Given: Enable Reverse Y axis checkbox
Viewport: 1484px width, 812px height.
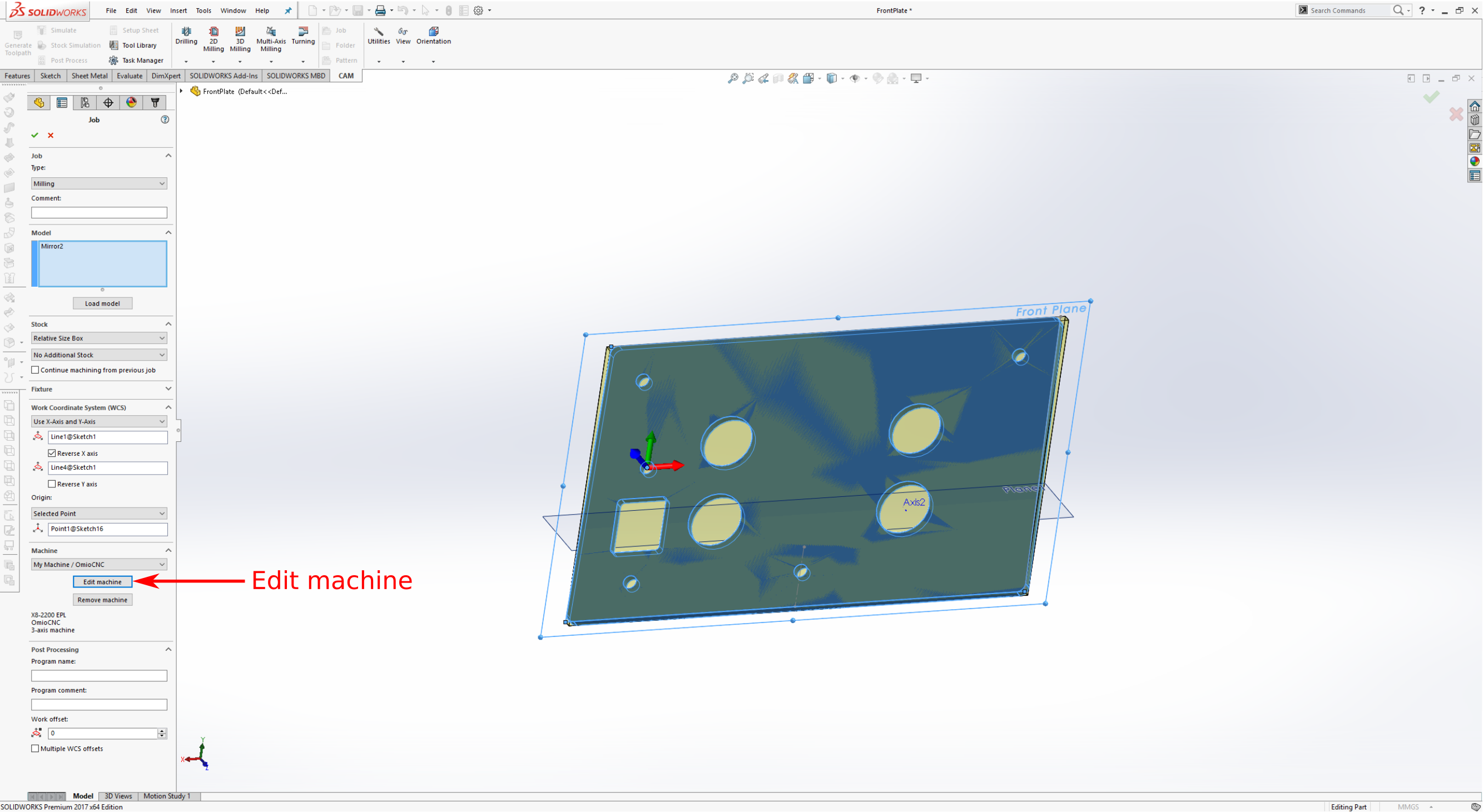Looking at the screenshot, I should [x=52, y=484].
